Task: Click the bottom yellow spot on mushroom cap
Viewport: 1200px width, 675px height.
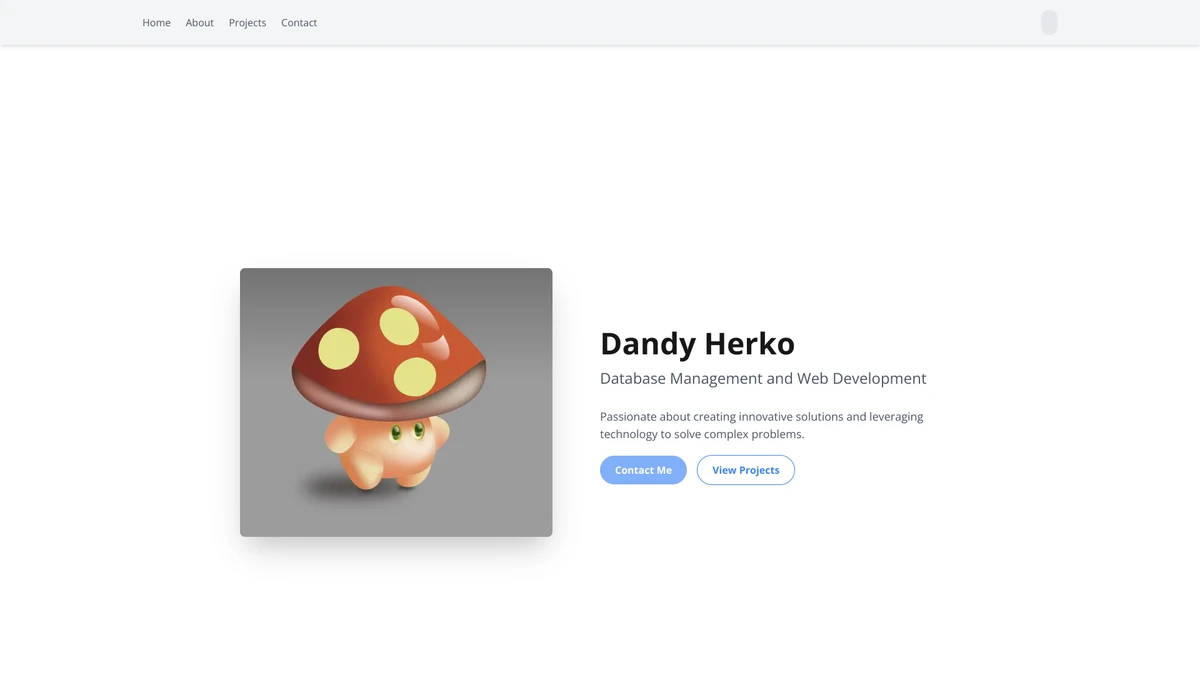Action: [415, 376]
